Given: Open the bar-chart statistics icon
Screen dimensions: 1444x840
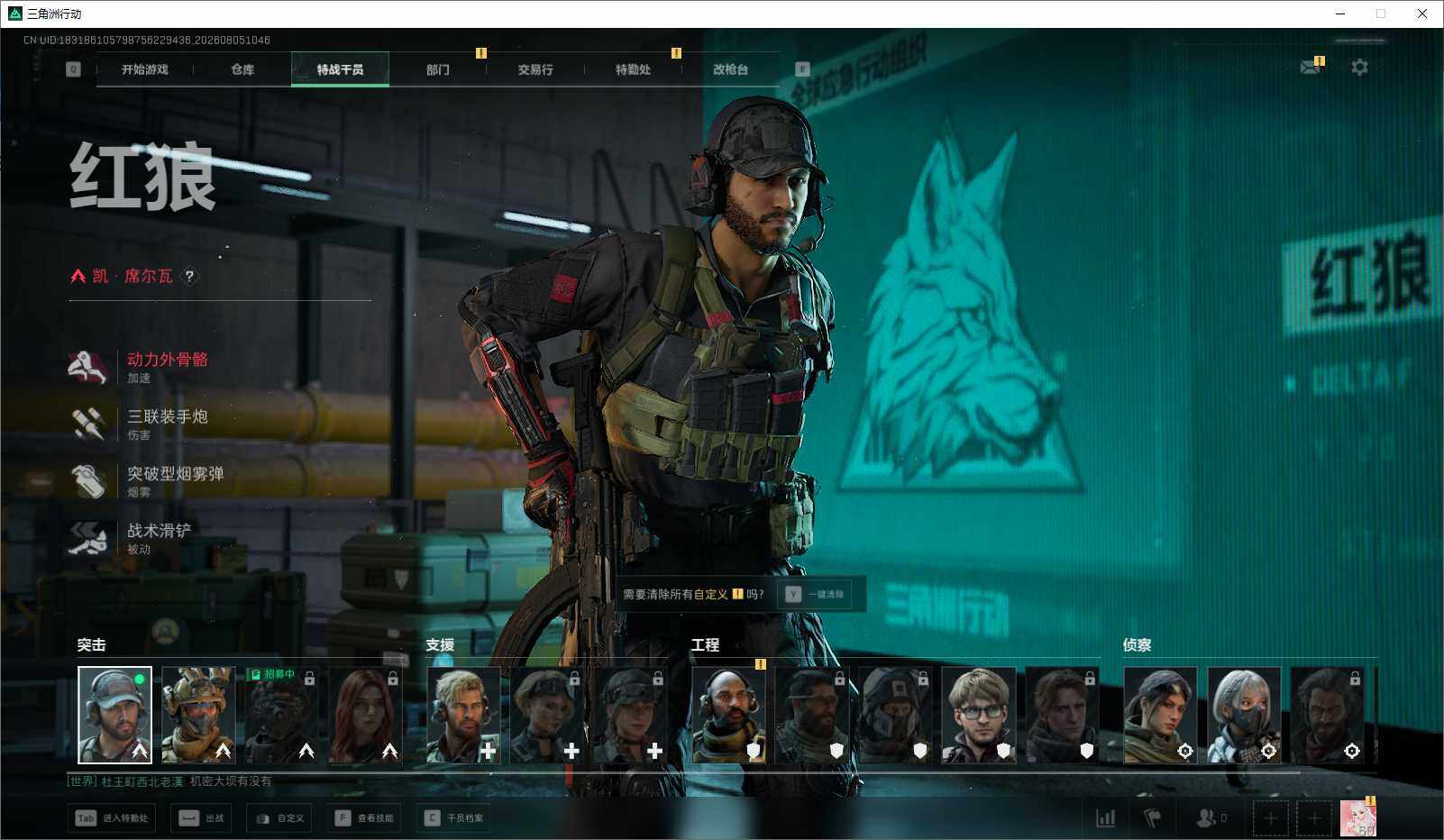Looking at the screenshot, I should pyautogui.click(x=1105, y=818).
